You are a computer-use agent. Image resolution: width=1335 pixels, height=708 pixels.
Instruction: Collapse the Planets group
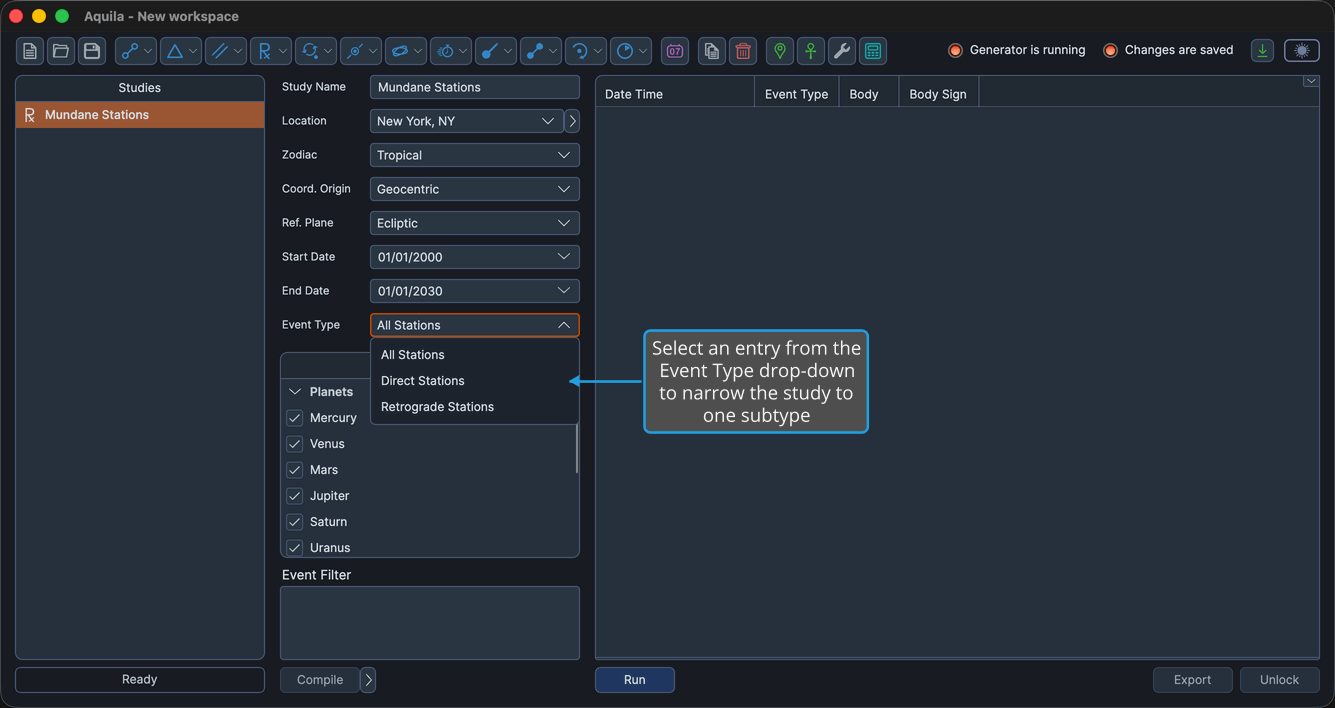[295, 392]
